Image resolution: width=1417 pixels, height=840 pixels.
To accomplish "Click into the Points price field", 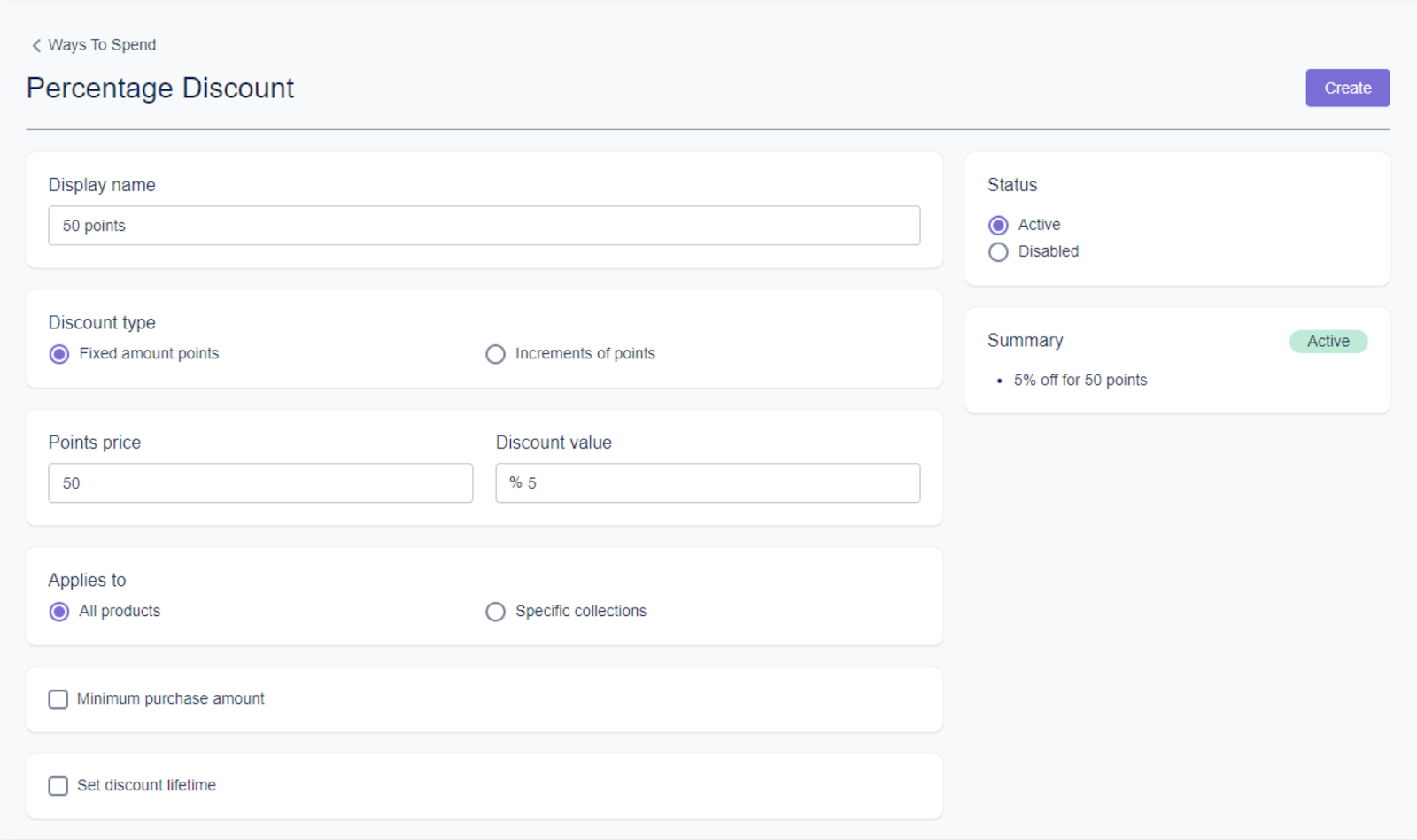I will click(260, 483).
